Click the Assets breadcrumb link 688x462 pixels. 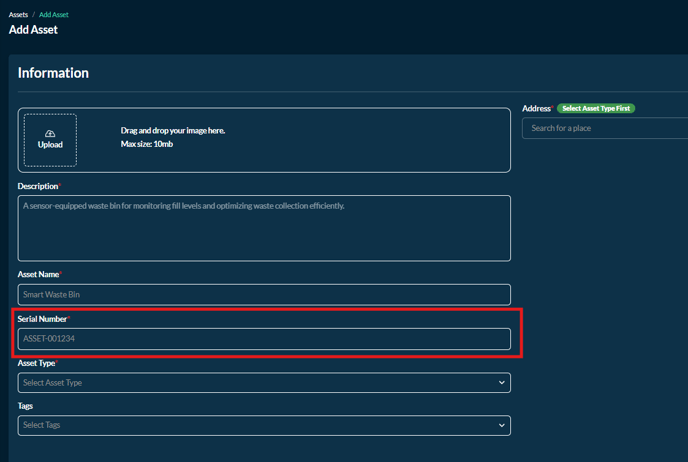18,14
